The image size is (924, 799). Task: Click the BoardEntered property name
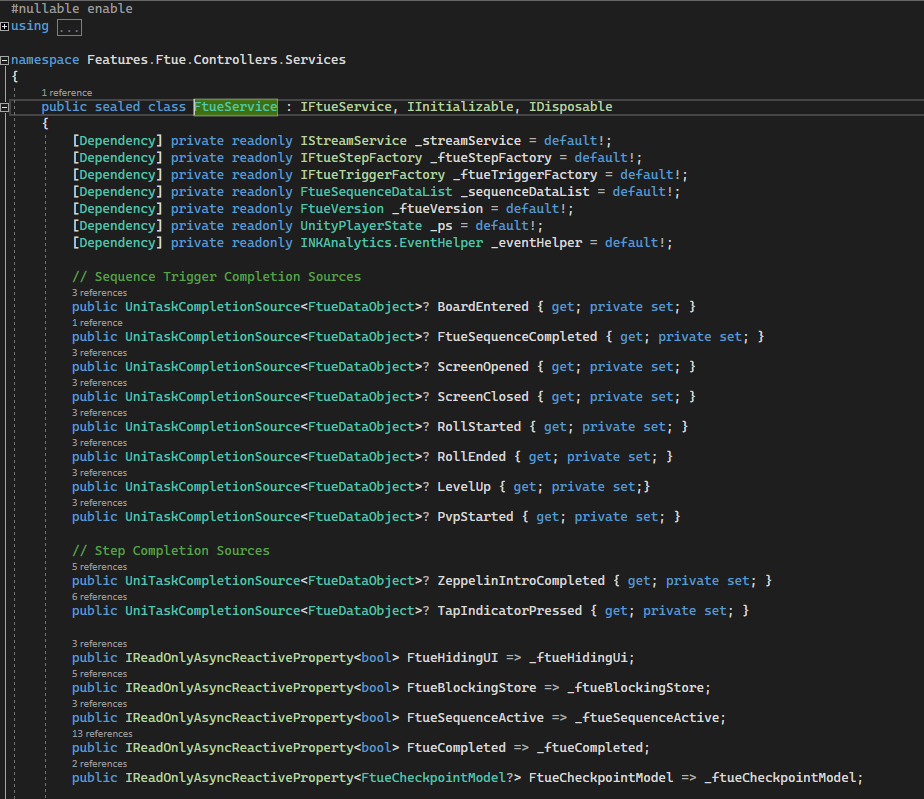[483, 307]
